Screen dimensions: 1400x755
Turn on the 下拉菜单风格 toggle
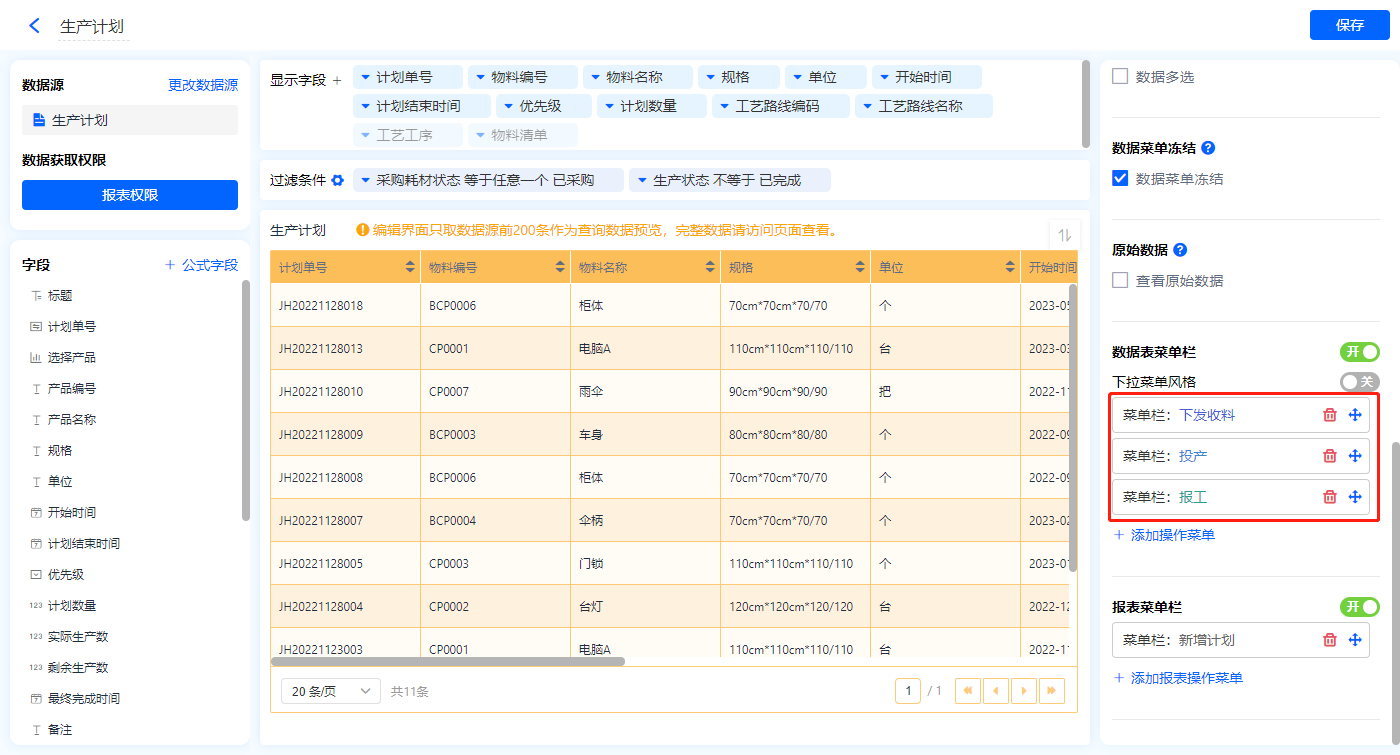point(1359,381)
